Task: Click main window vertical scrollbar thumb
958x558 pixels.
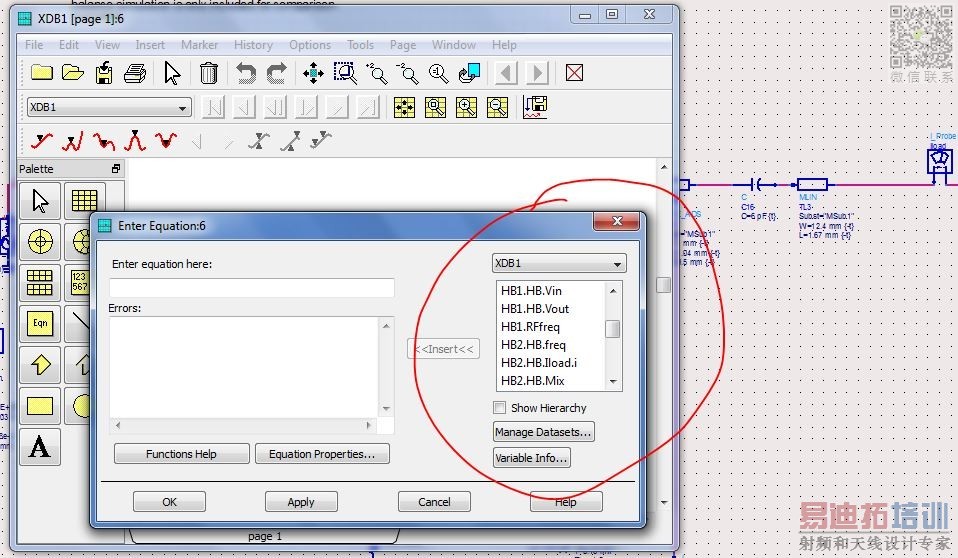Action: pyautogui.click(x=664, y=285)
